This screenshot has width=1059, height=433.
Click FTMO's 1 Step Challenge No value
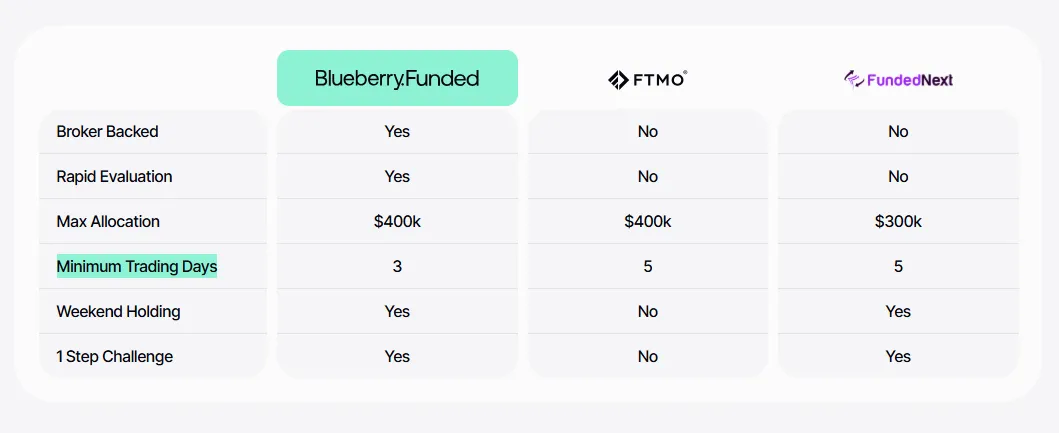point(648,356)
